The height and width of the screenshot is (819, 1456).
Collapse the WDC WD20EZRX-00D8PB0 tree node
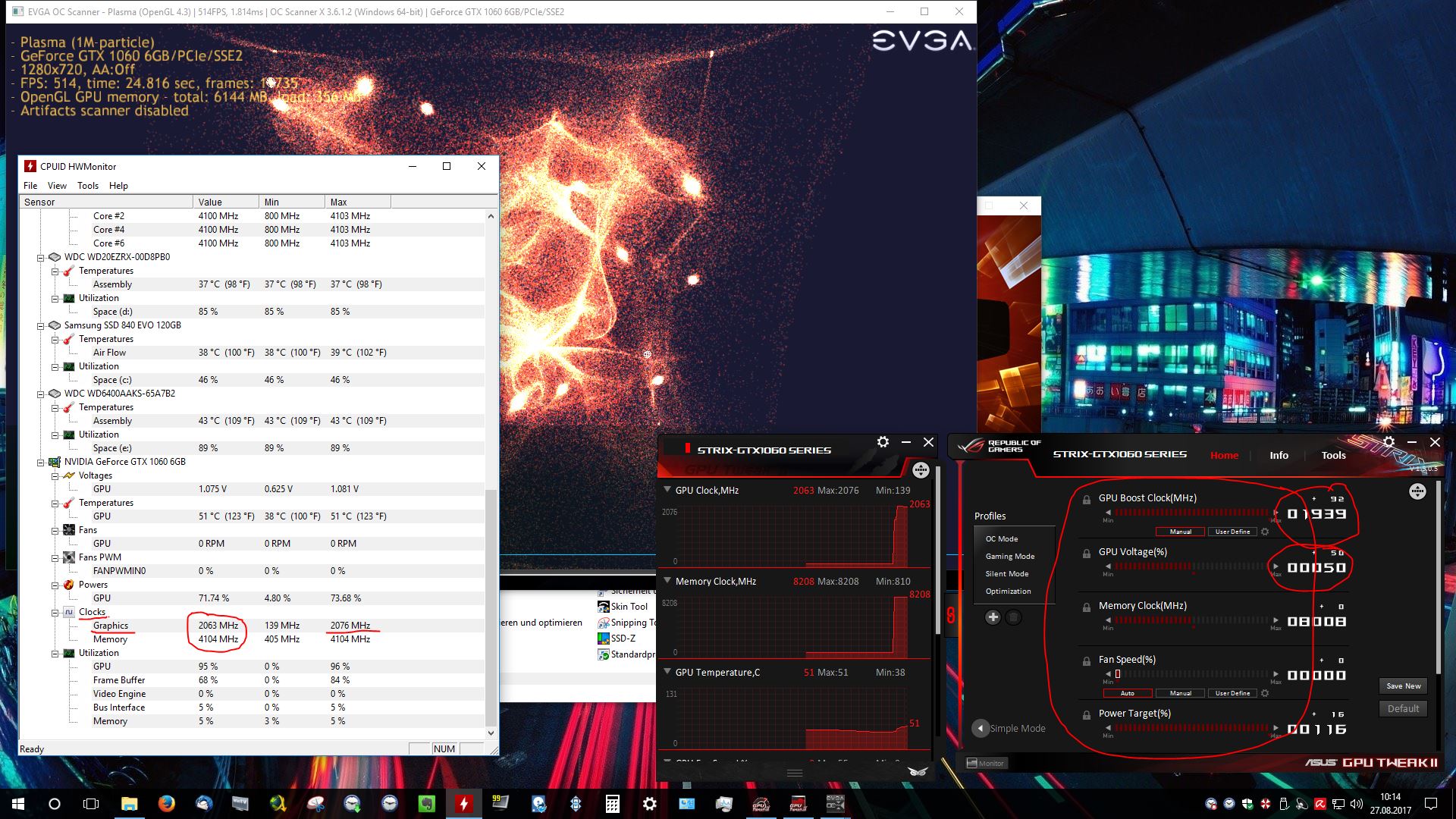click(x=41, y=257)
